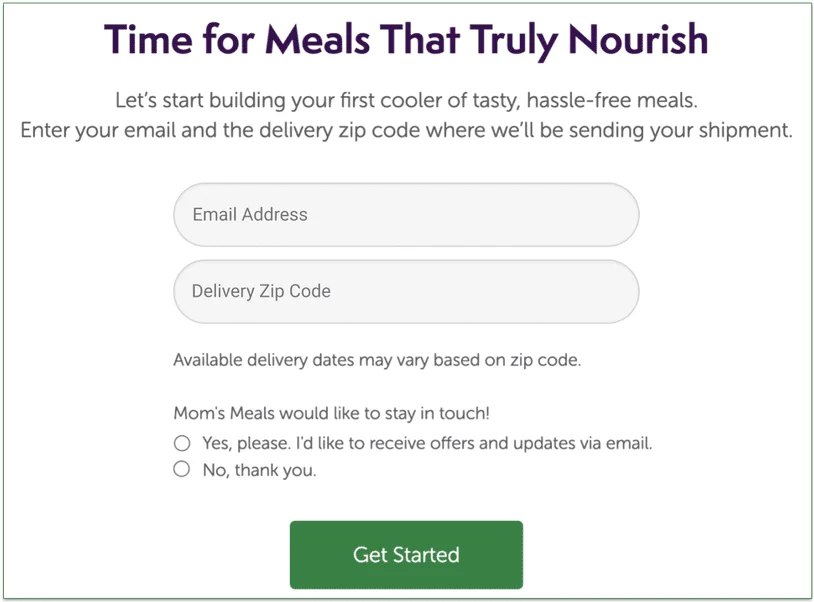The height and width of the screenshot is (602, 814).
Task: Click the 'Time for Meals That Truly Nourish' heading
Action: [x=406, y=40]
